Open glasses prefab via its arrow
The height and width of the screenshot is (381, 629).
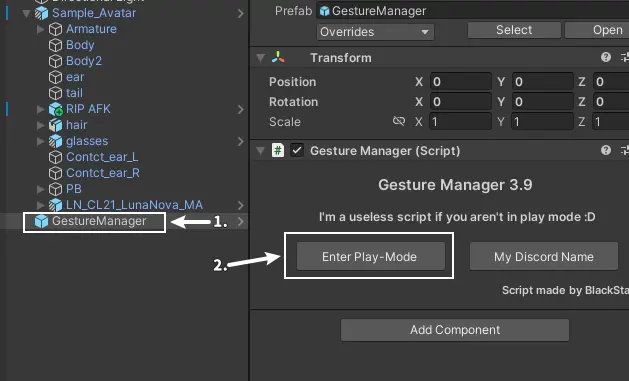coord(240,142)
